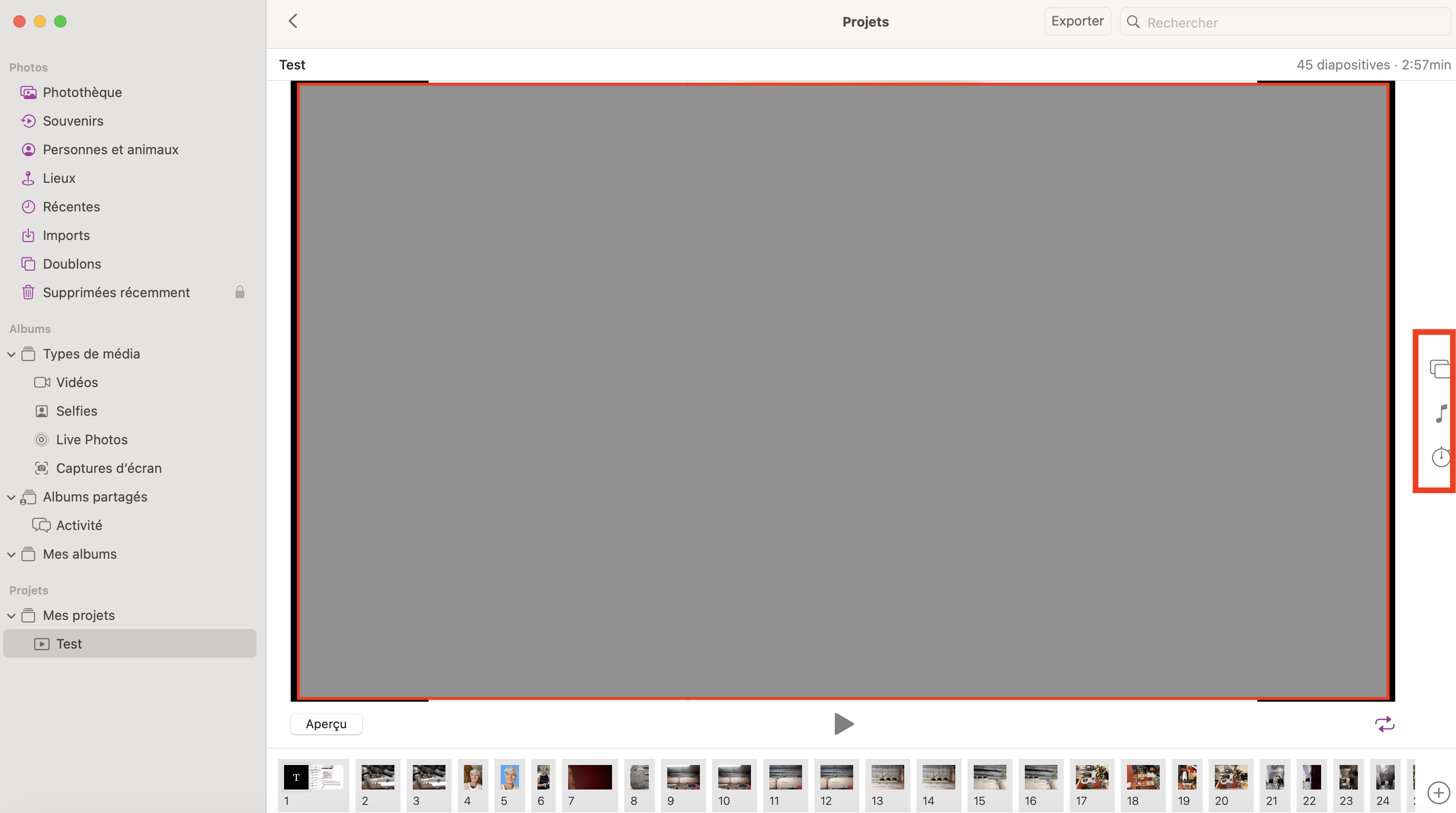Viewport: 1456px width, 813px height.
Task: Select the Test project in sidebar
Action: (x=69, y=643)
